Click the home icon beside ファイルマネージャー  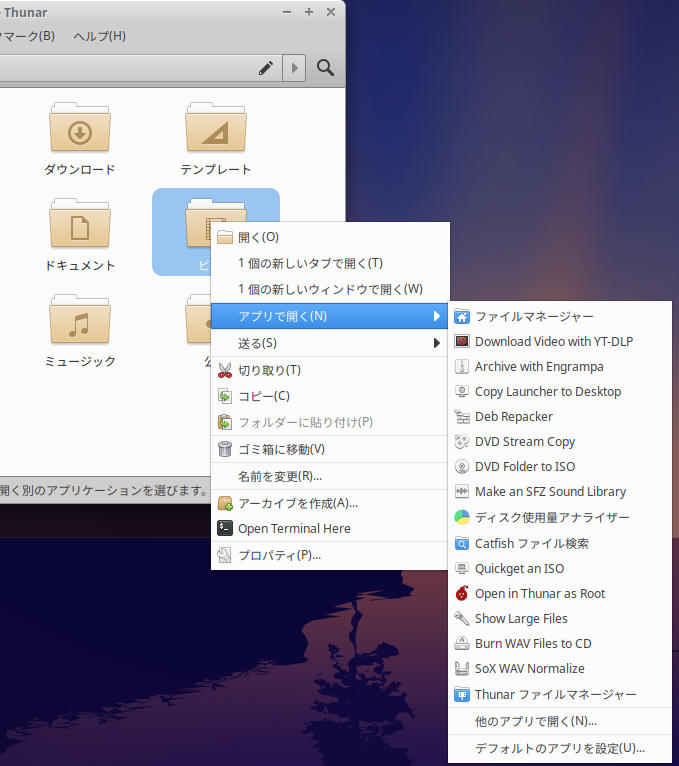tap(462, 317)
